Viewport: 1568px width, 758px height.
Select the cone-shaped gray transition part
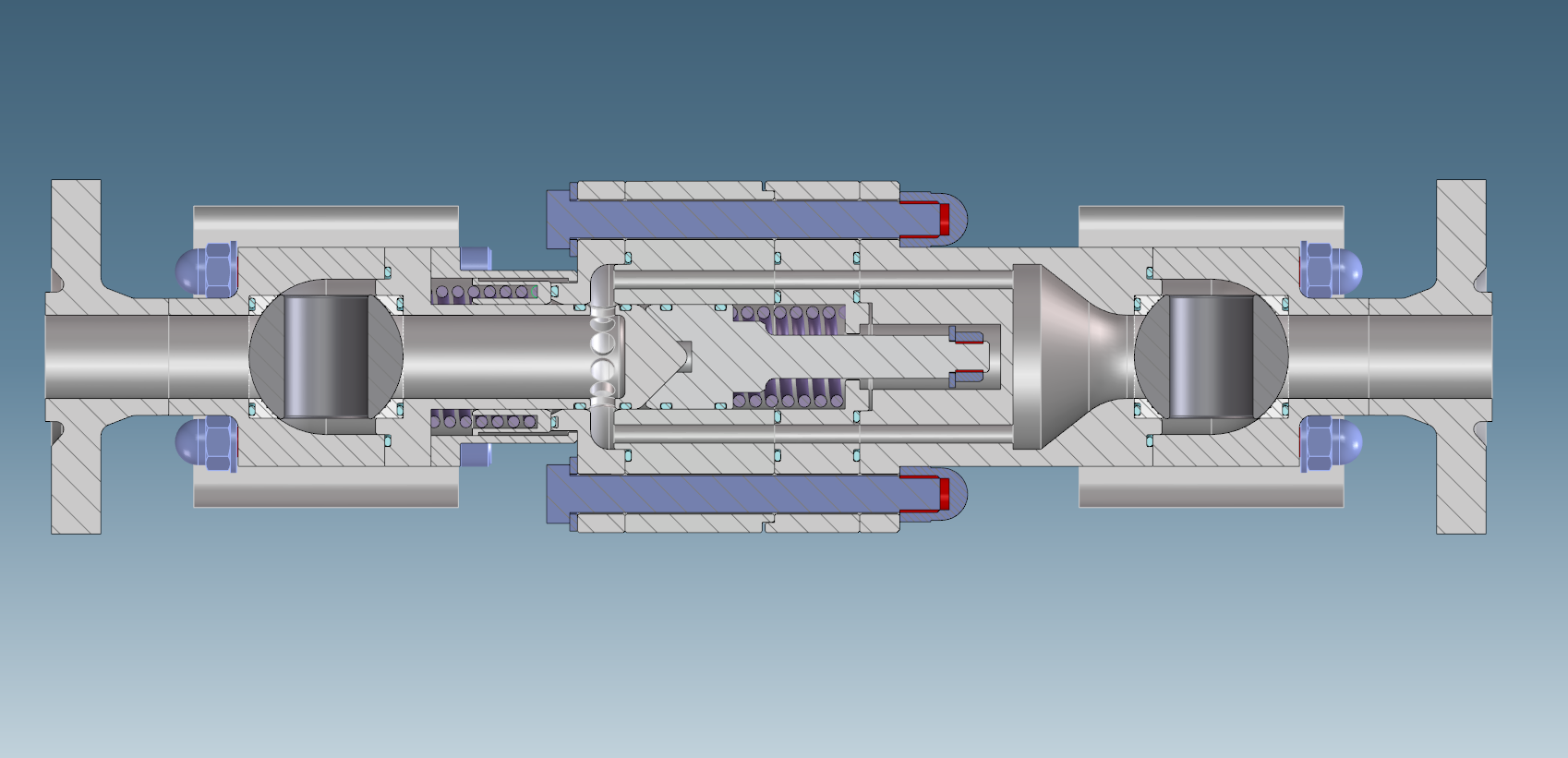point(1074,356)
